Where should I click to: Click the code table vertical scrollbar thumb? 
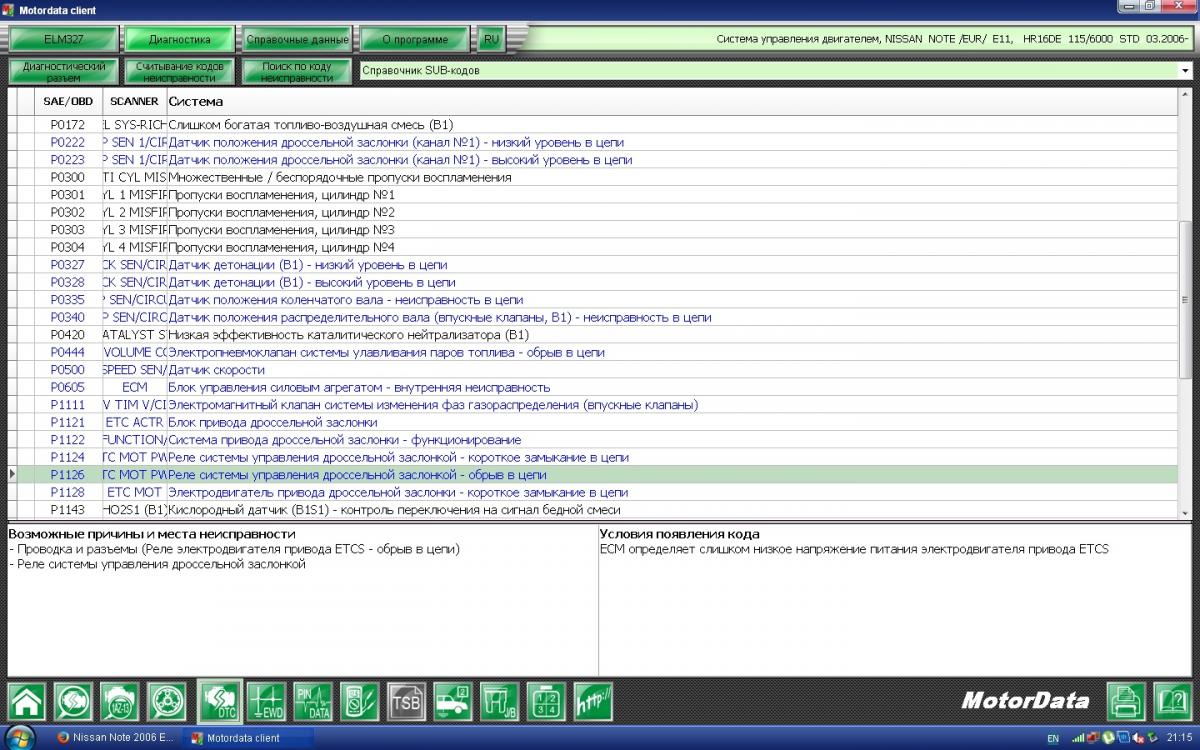[1186, 300]
